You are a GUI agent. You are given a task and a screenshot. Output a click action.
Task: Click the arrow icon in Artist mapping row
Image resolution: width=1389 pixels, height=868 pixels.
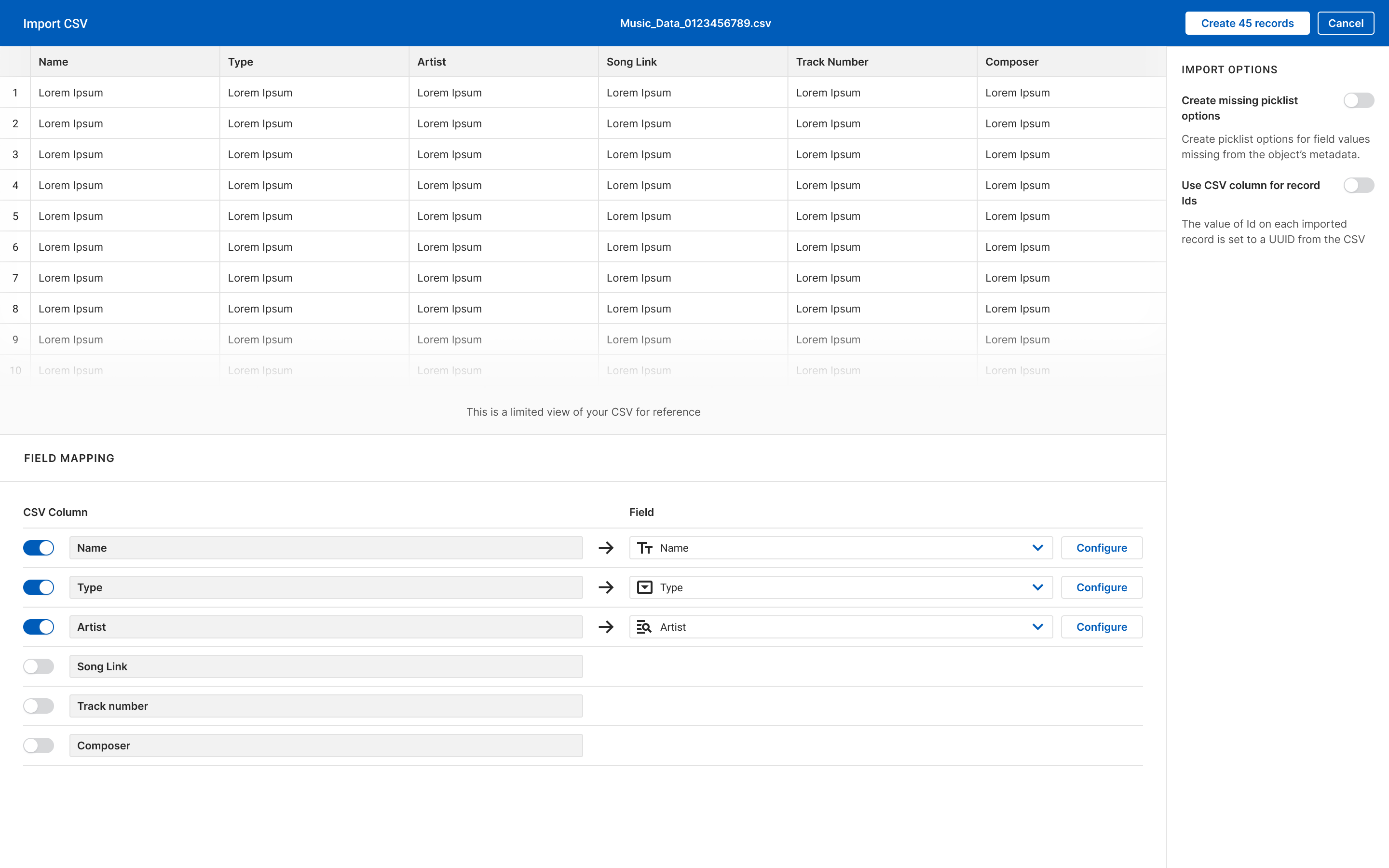(x=606, y=627)
